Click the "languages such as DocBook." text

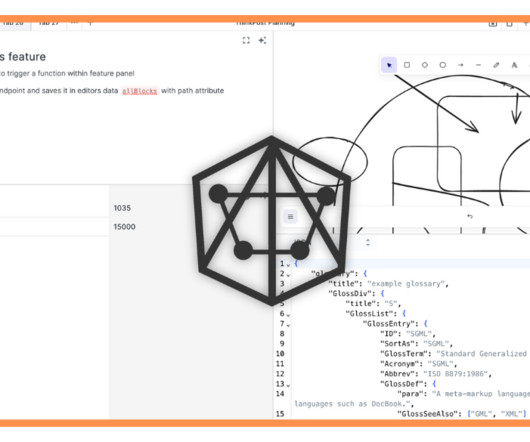pyautogui.click(x=352, y=404)
